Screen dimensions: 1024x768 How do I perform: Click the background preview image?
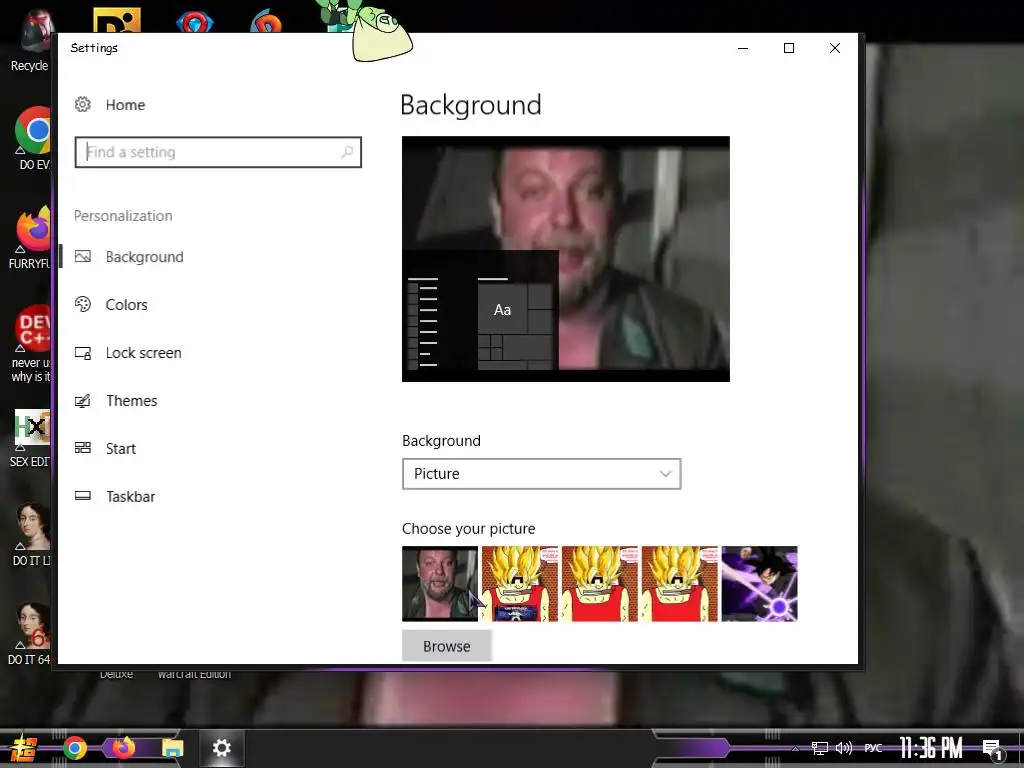(566, 259)
